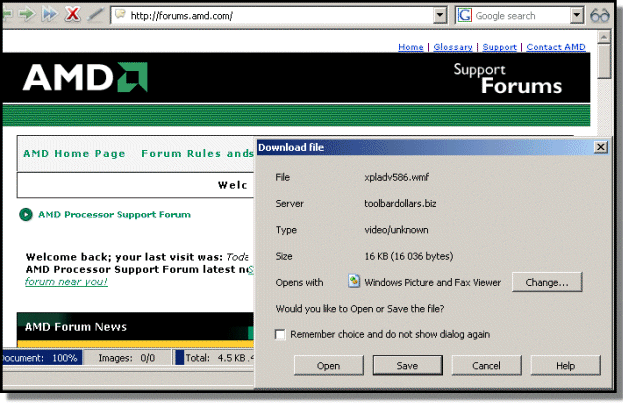Screen dimensions: 623x403
Task: Click the Support link
Action: (x=499, y=47)
